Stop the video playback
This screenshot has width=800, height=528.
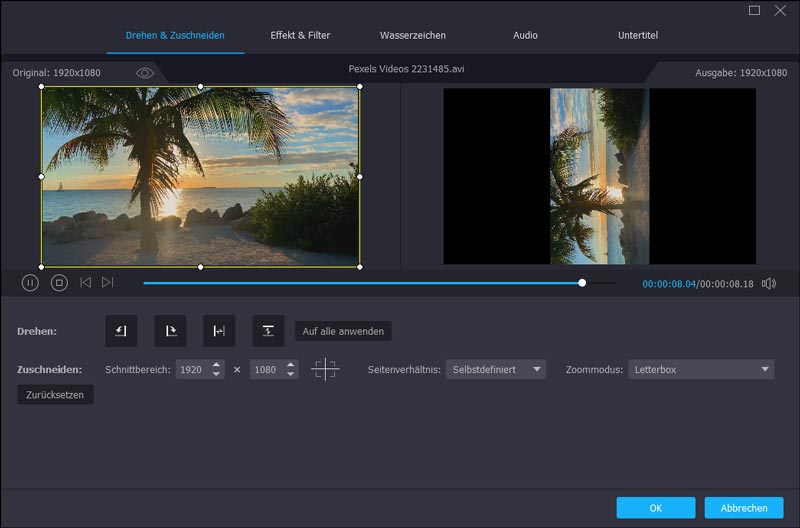click(59, 283)
